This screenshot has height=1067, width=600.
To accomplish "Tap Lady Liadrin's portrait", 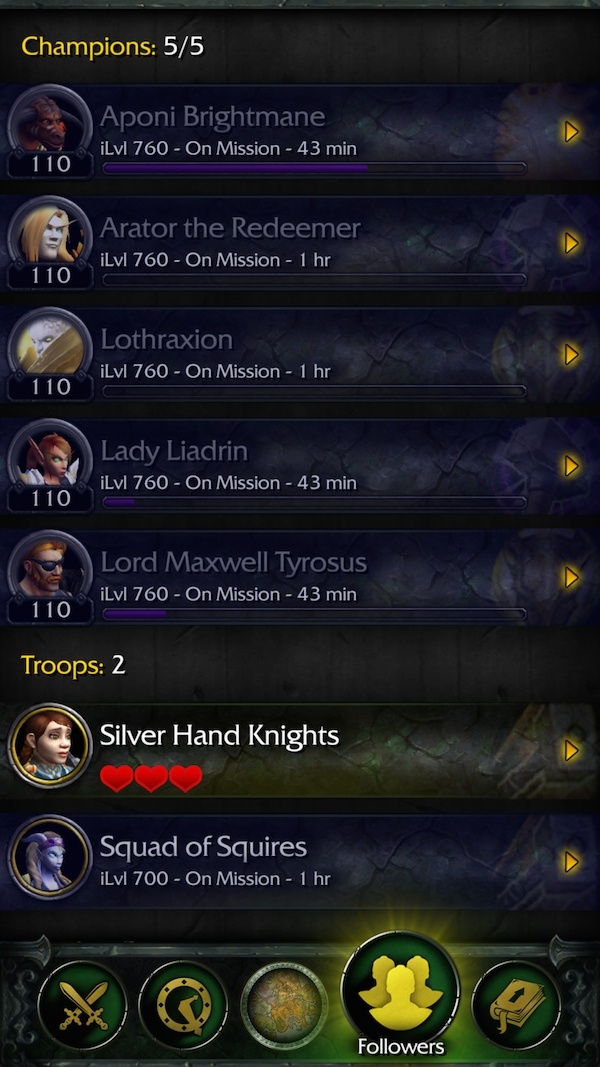I will click(x=50, y=459).
